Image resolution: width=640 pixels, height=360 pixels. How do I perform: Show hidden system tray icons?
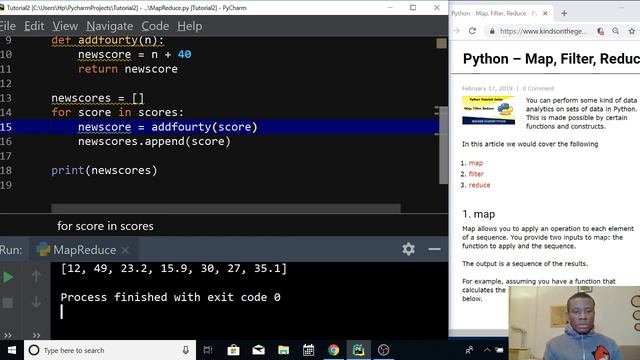click(487, 350)
